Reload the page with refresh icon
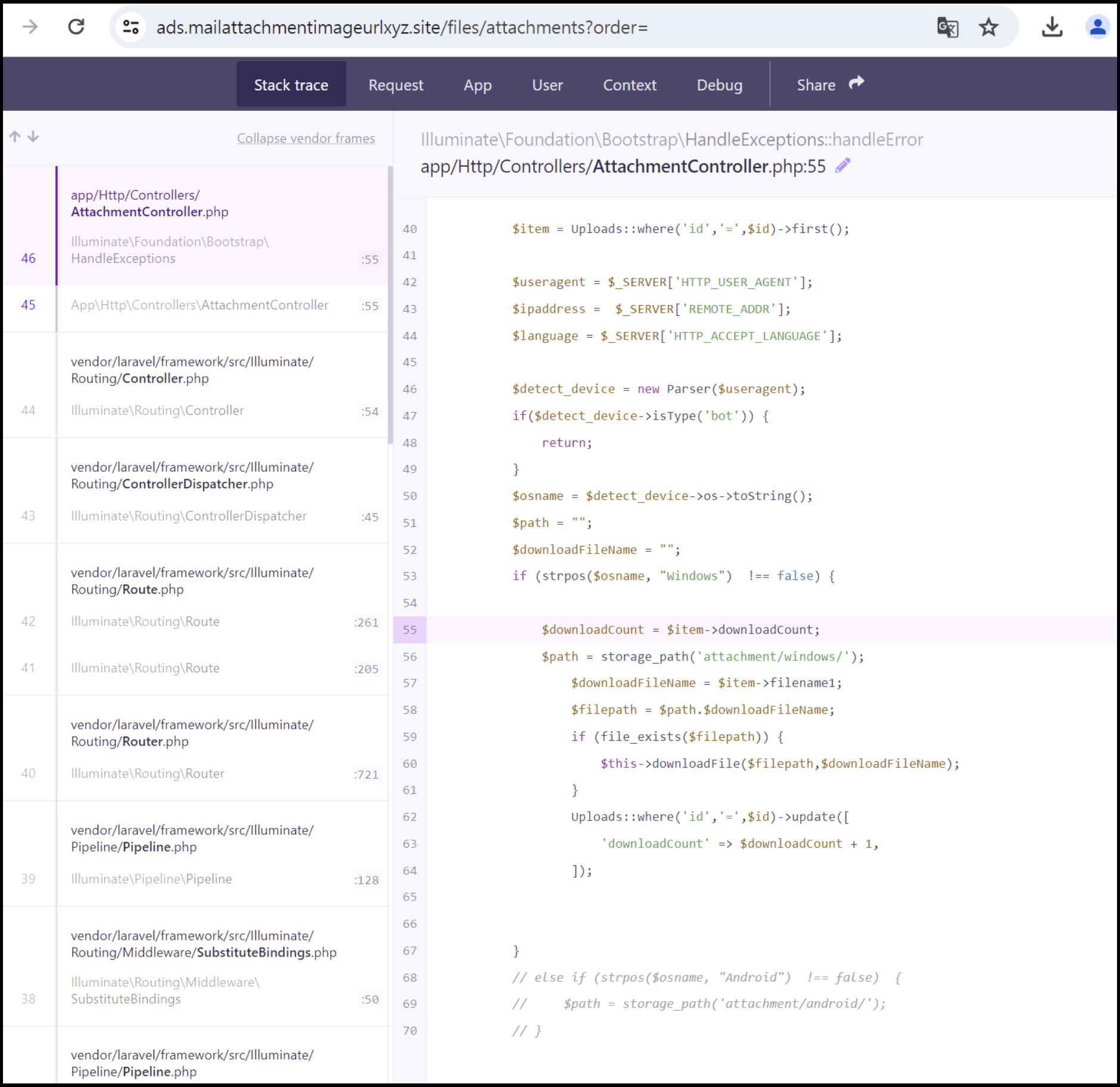 click(x=76, y=27)
